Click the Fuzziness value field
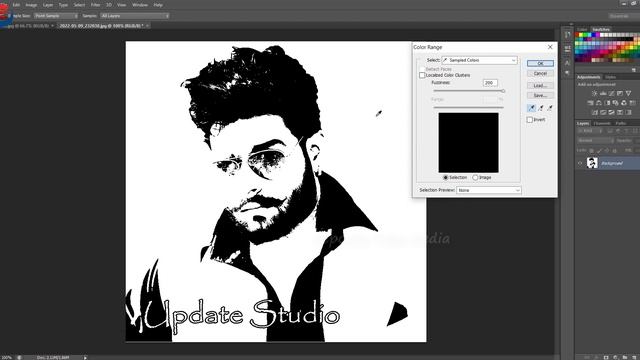Viewport: 640px width, 360px height. pyautogui.click(x=490, y=82)
